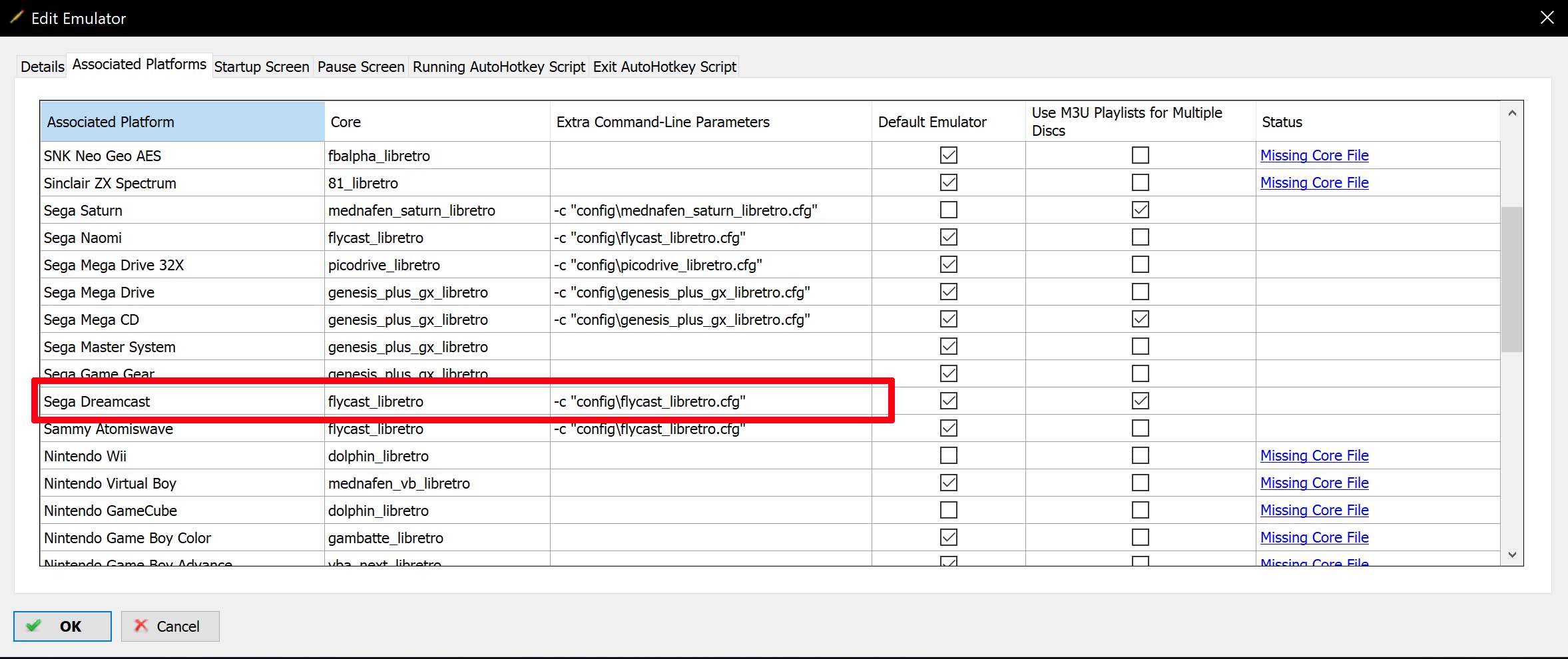Select the Sega Saturn platform cell

point(182,210)
